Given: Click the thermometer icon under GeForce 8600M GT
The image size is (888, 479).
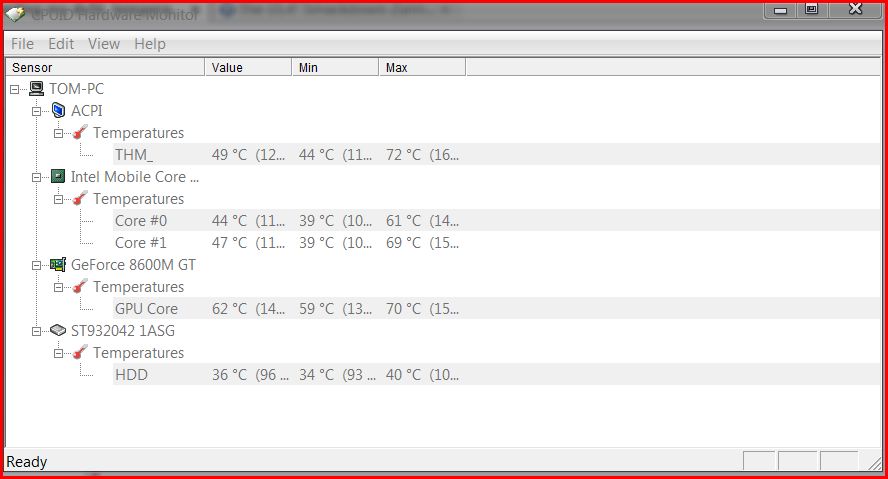Looking at the screenshot, I should [x=80, y=286].
